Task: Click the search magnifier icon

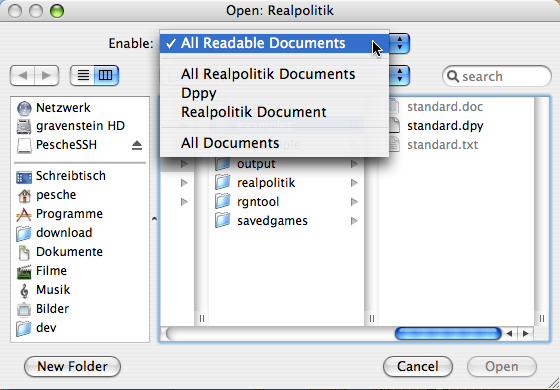Action: pyautogui.click(x=452, y=76)
